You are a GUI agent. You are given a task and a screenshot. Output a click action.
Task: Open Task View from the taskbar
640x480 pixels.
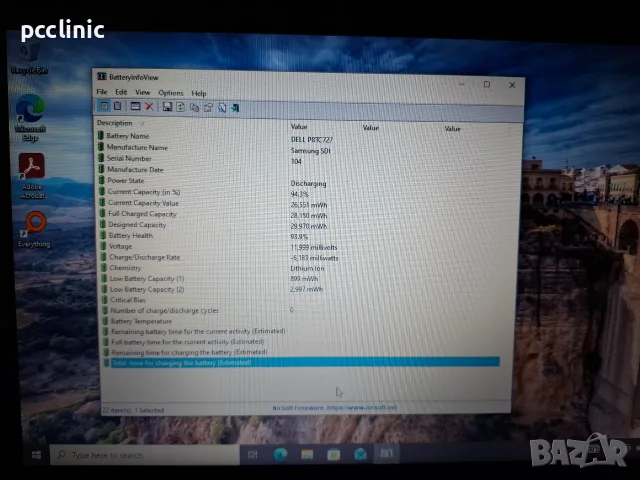click(253, 454)
